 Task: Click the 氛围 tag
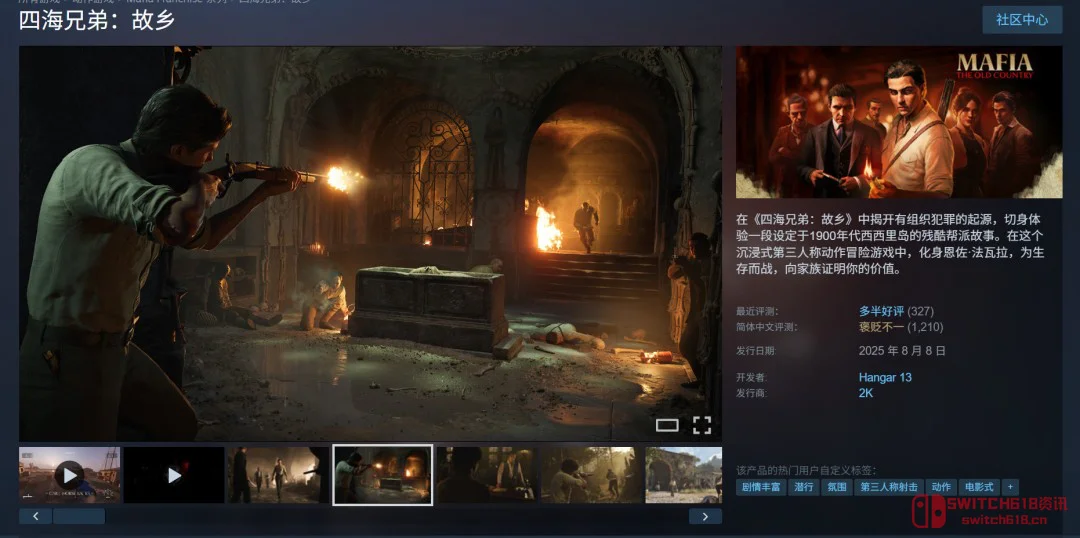point(836,487)
